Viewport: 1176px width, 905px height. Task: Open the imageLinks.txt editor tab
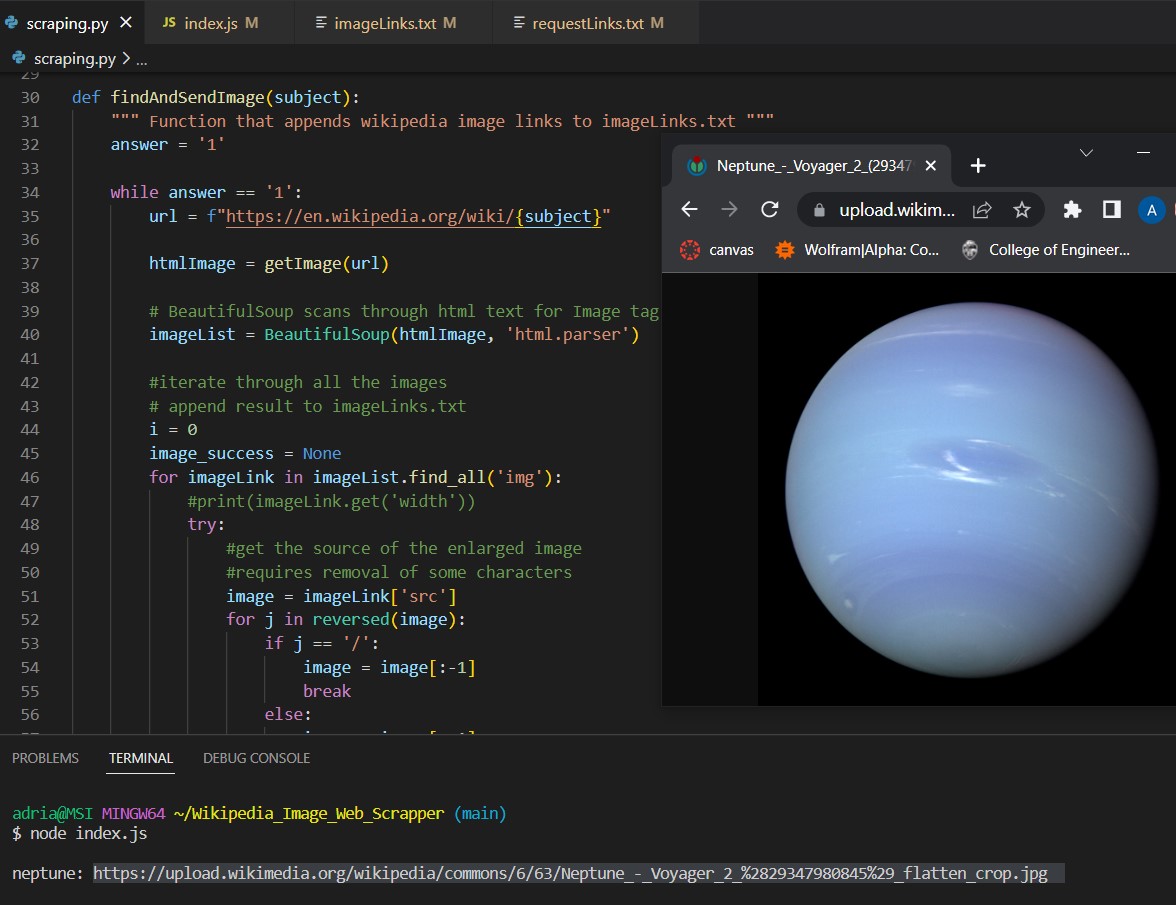pos(385,23)
